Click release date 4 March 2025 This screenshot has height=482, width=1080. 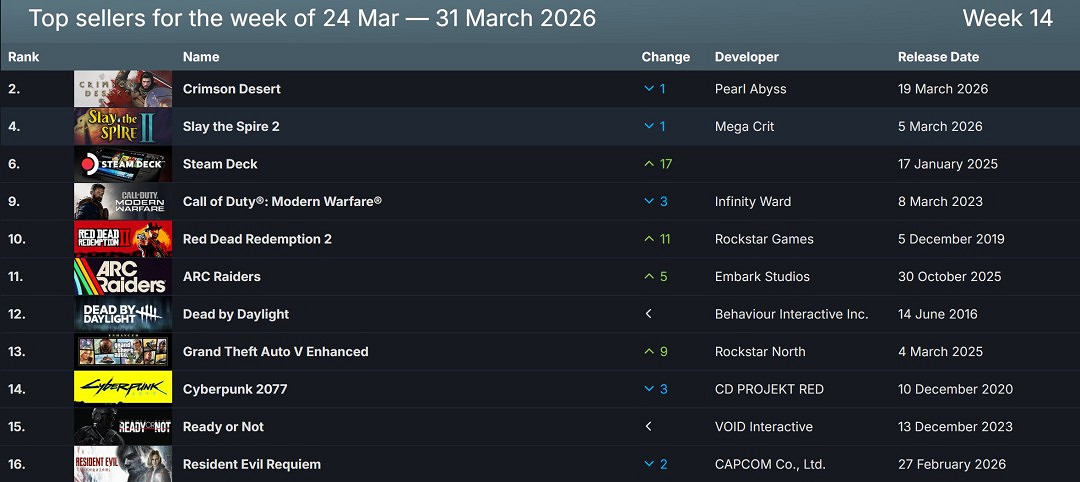(x=940, y=351)
